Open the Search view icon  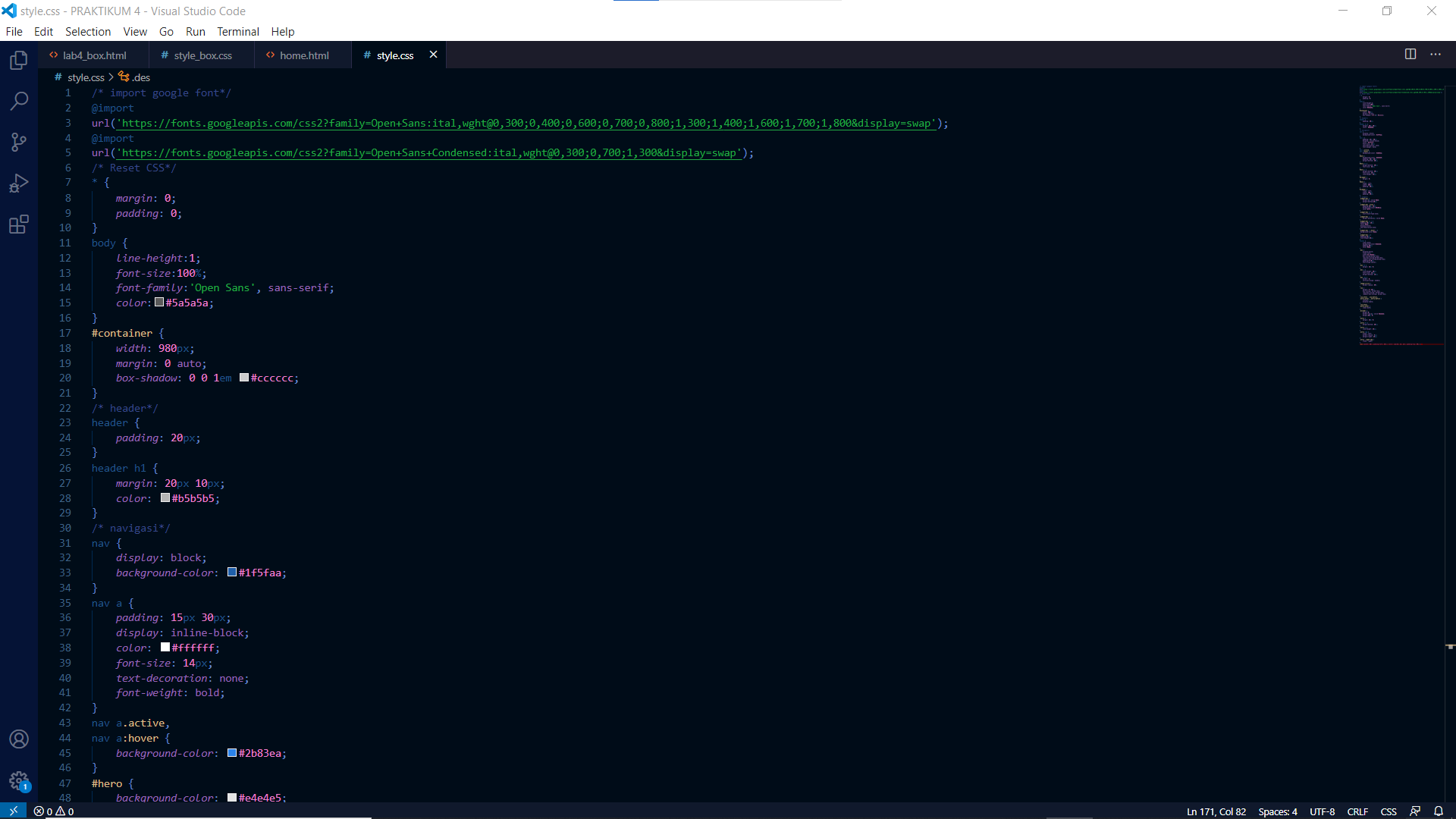19,101
